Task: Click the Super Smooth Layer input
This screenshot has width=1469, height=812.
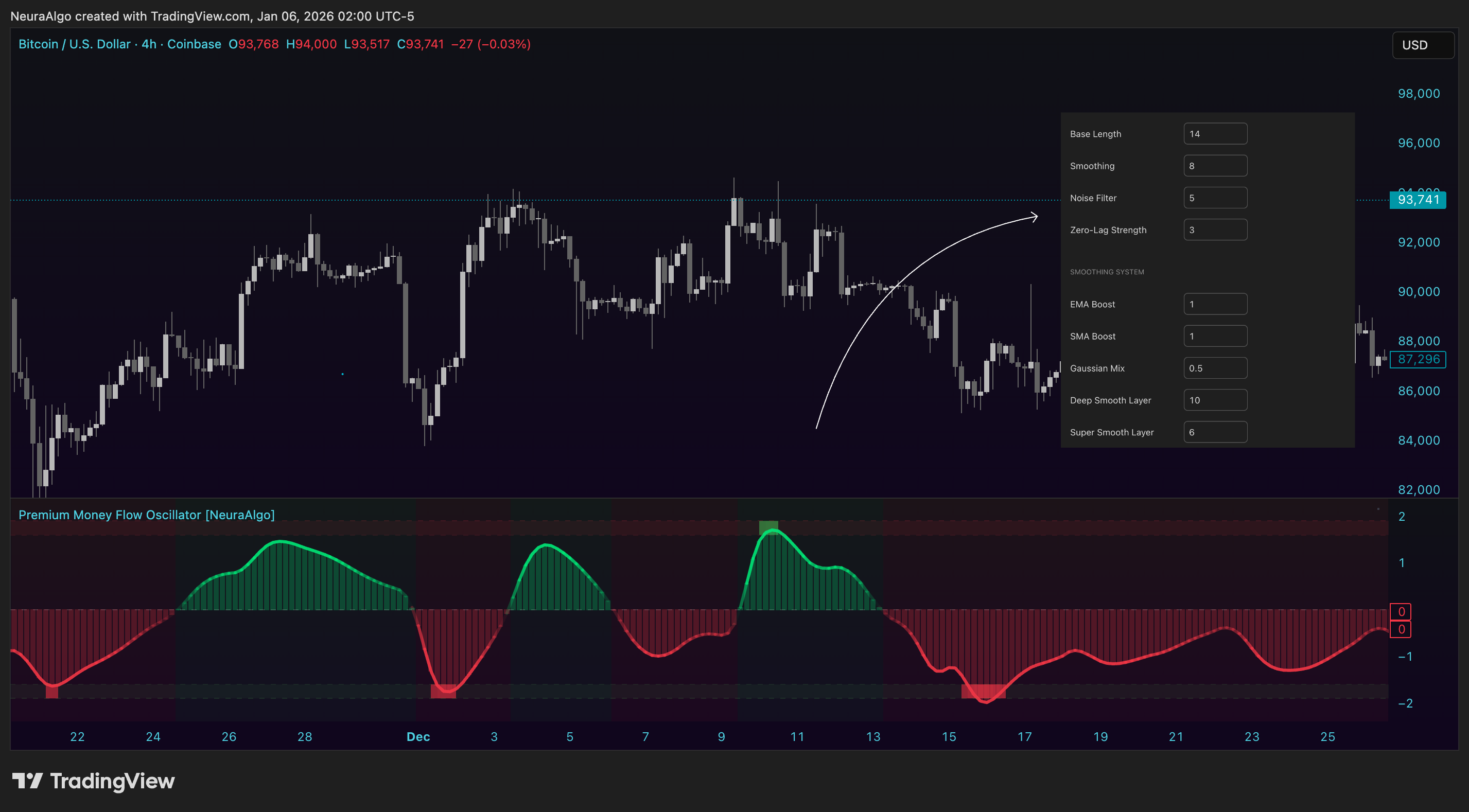Action: tap(1215, 432)
